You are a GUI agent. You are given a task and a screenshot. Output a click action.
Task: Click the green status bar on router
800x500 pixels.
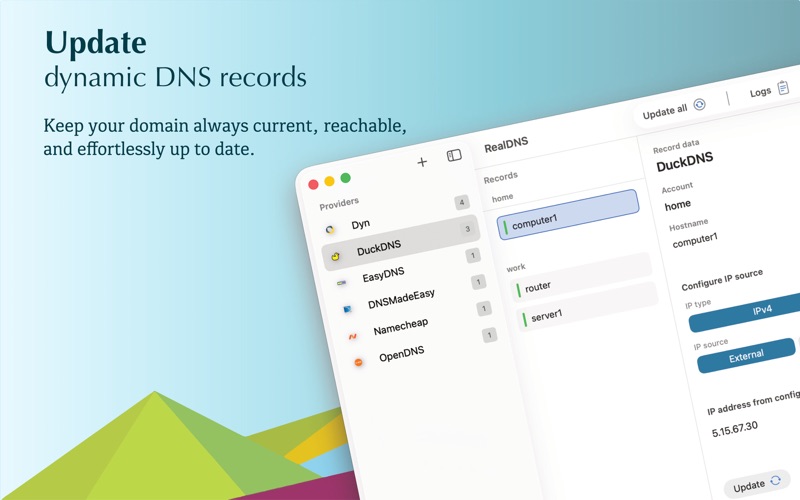tap(518, 290)
